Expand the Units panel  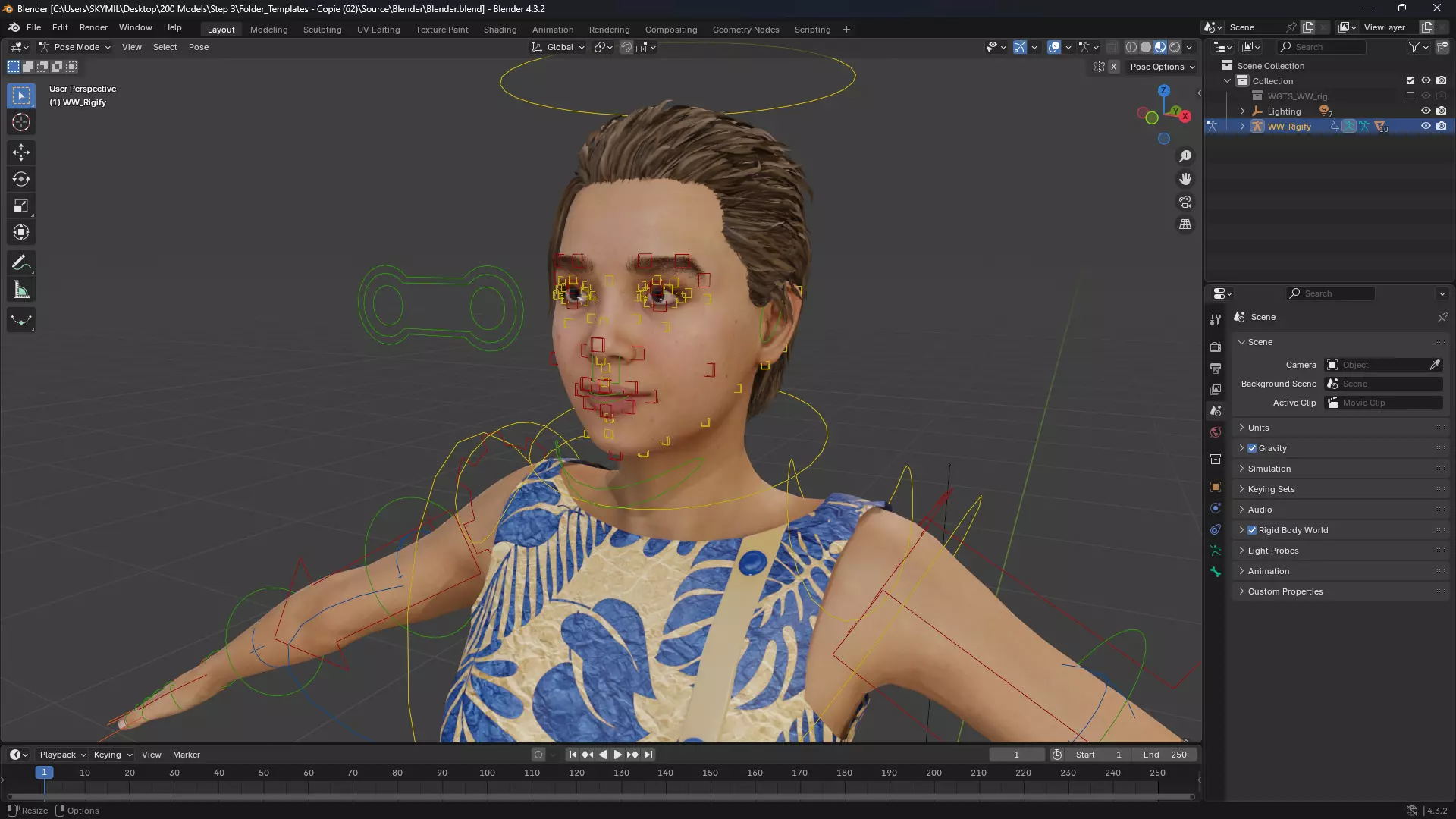(1259, 428)
